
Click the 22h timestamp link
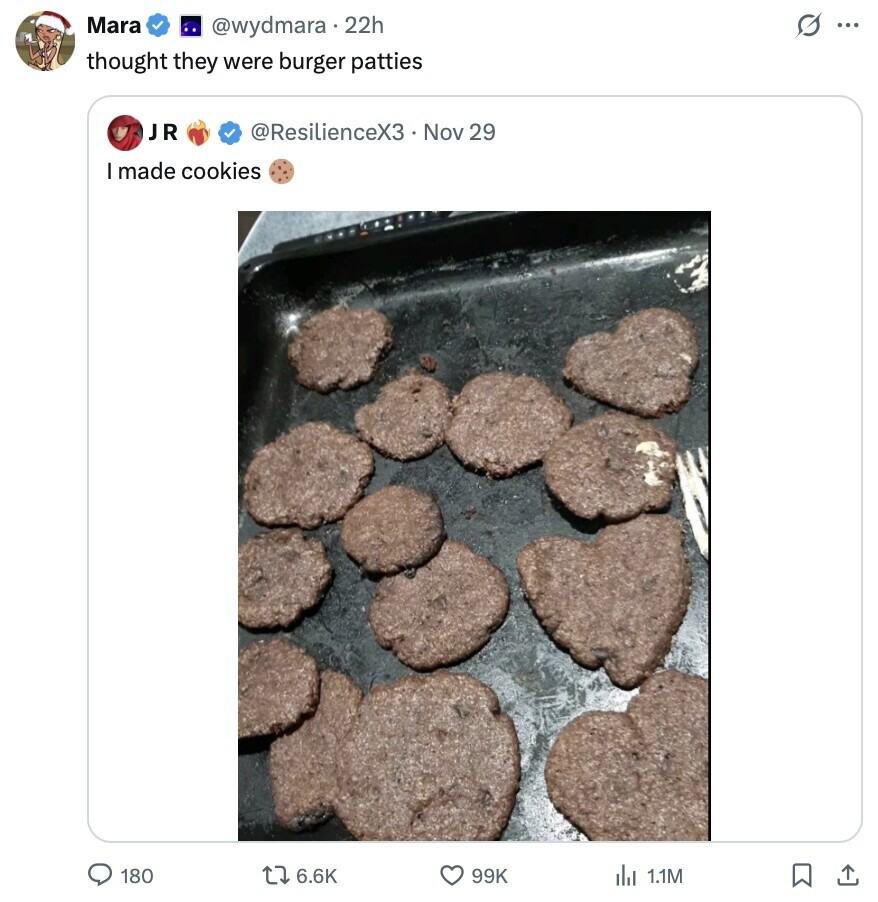[x=363, y=25]
